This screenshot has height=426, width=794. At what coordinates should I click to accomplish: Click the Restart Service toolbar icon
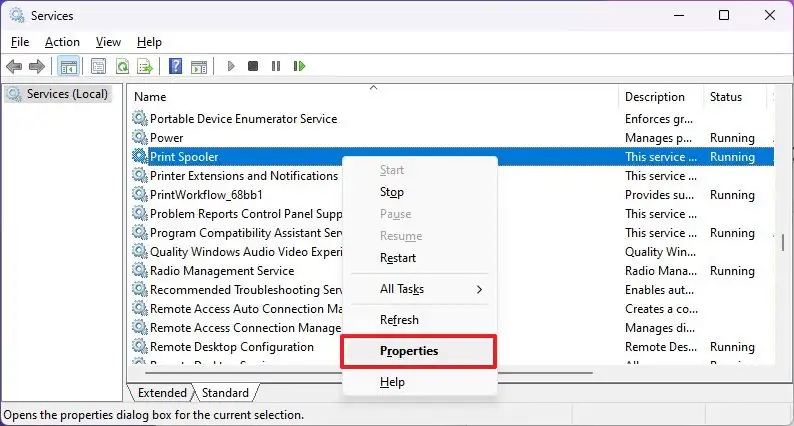(x=299, y=66)
